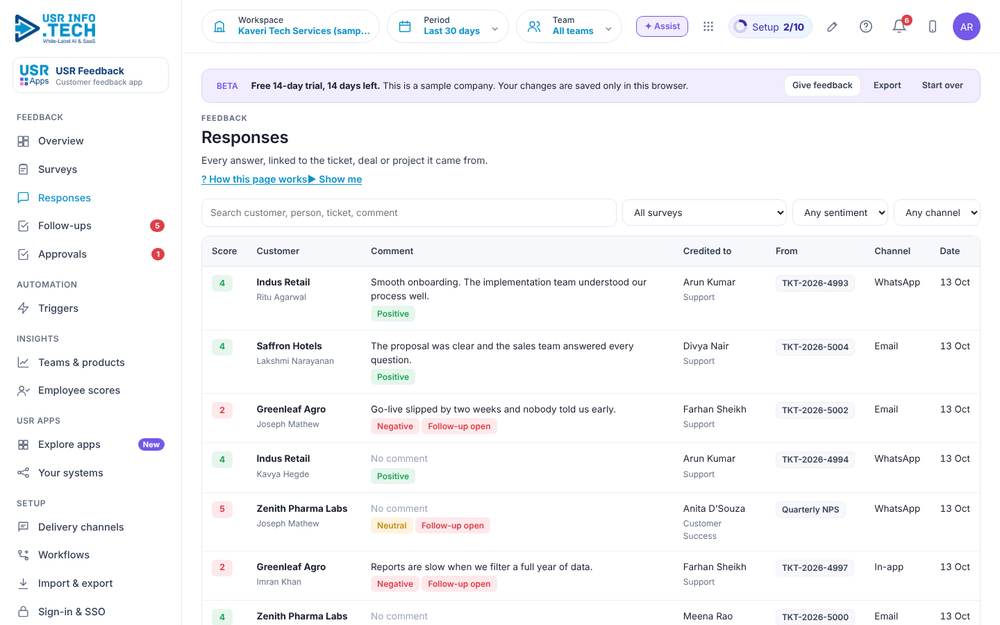Click the Neutral tag on Zenith Pharma row
The height and width of the screenshot is (625, 1000).
(x=392, y=526)
